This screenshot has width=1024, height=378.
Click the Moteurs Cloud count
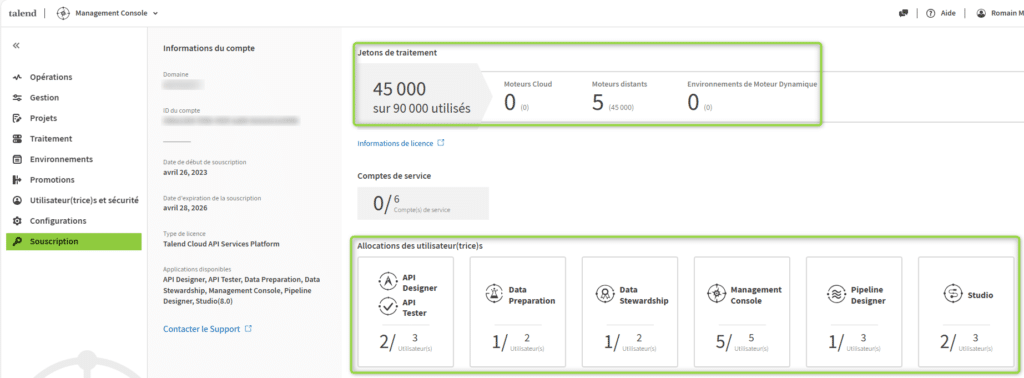[x=511, y=102]
